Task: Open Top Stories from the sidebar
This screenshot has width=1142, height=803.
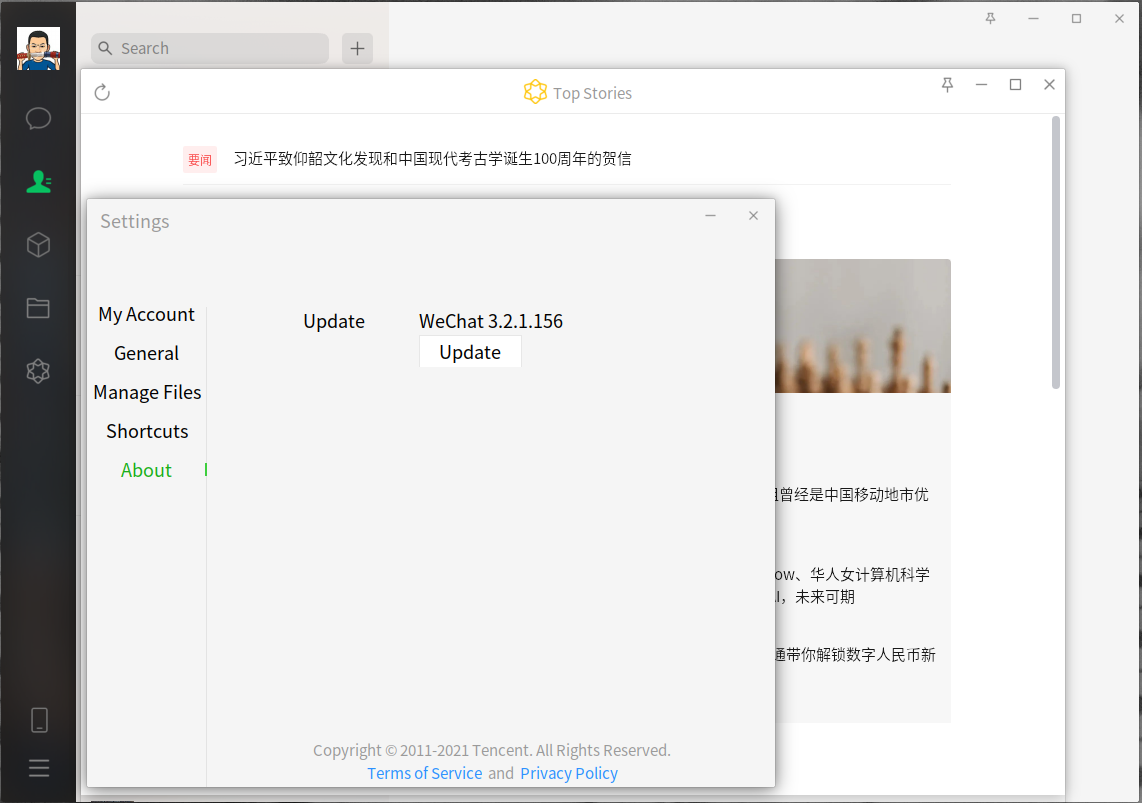Action: point(38,371)
